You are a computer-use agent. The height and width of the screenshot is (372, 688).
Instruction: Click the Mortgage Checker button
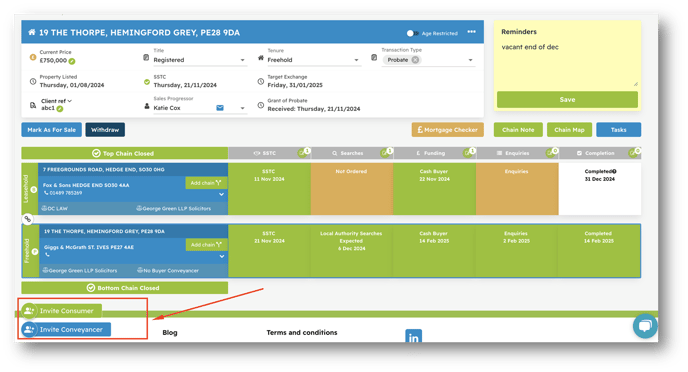click(x=448, y=130)
